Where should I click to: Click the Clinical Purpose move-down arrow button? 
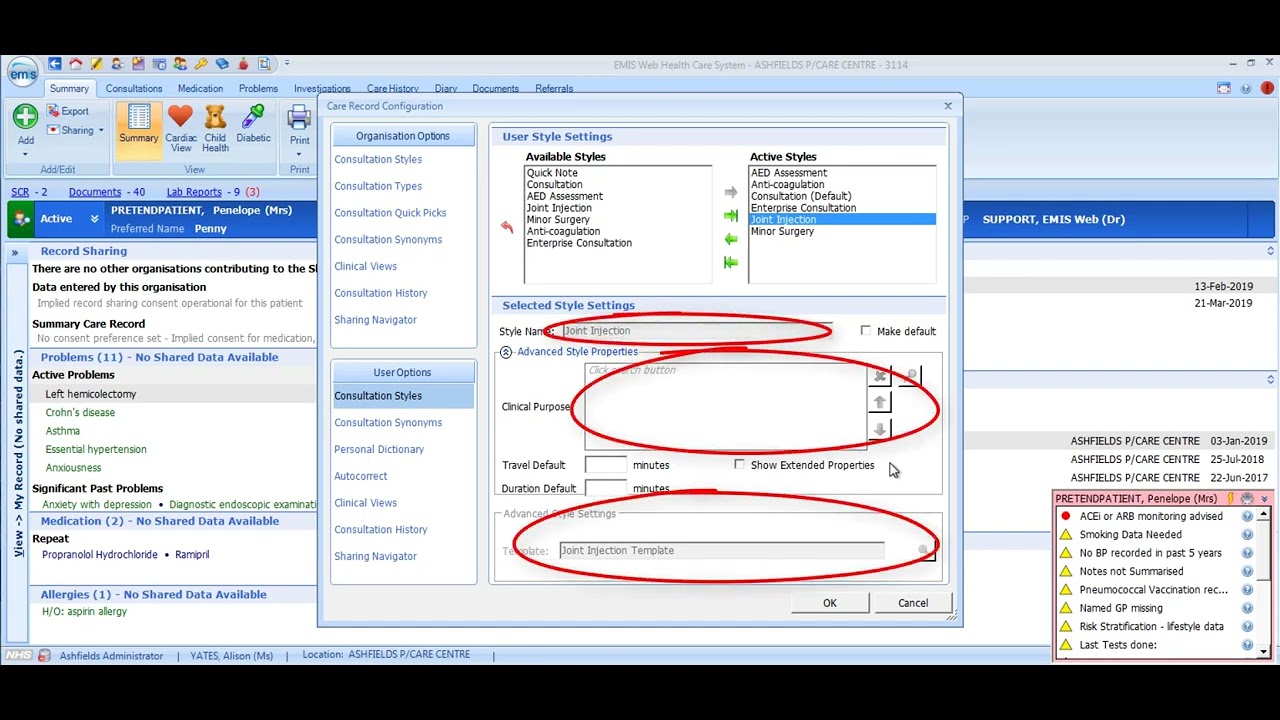880,429
